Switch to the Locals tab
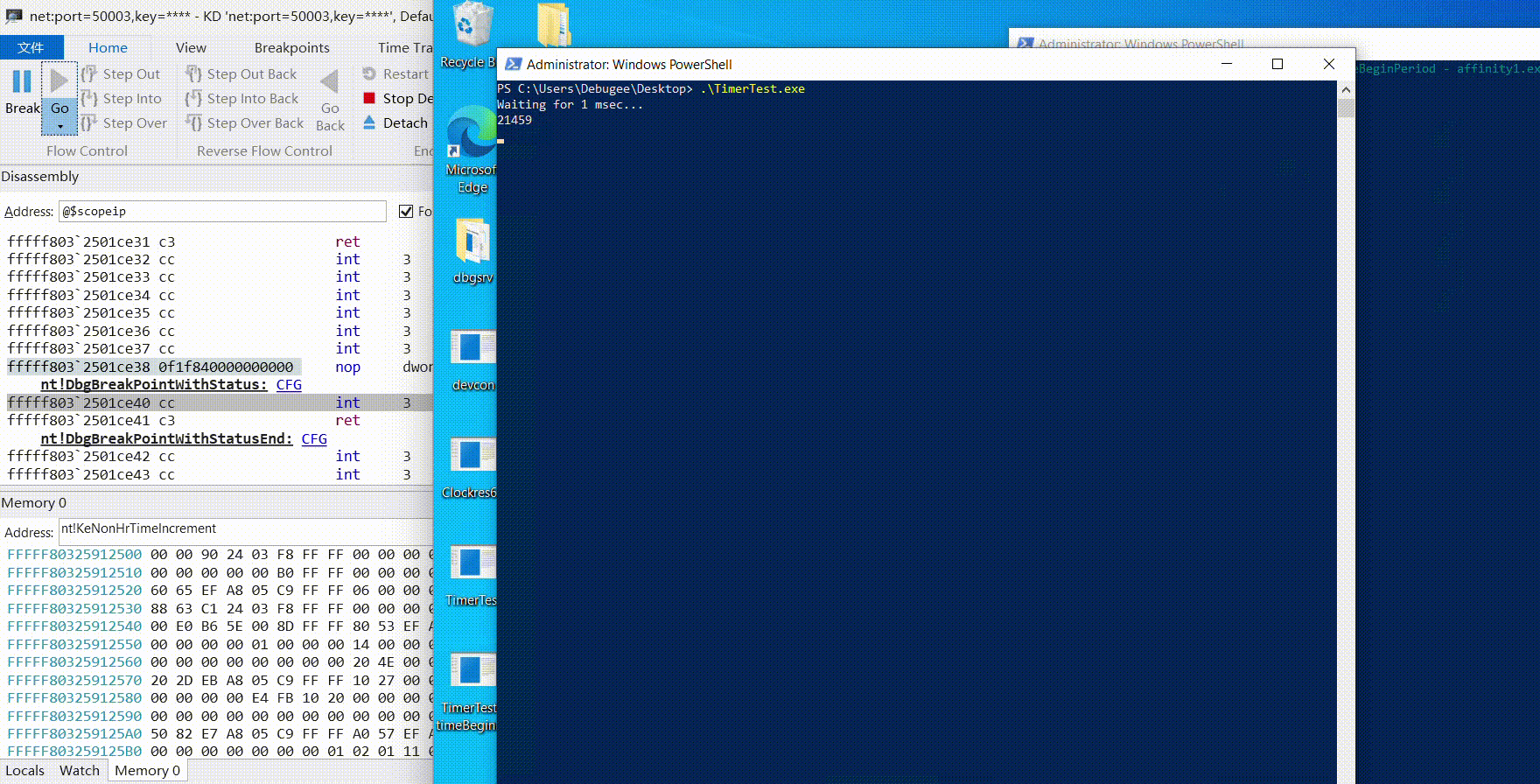 pos(24,771)
